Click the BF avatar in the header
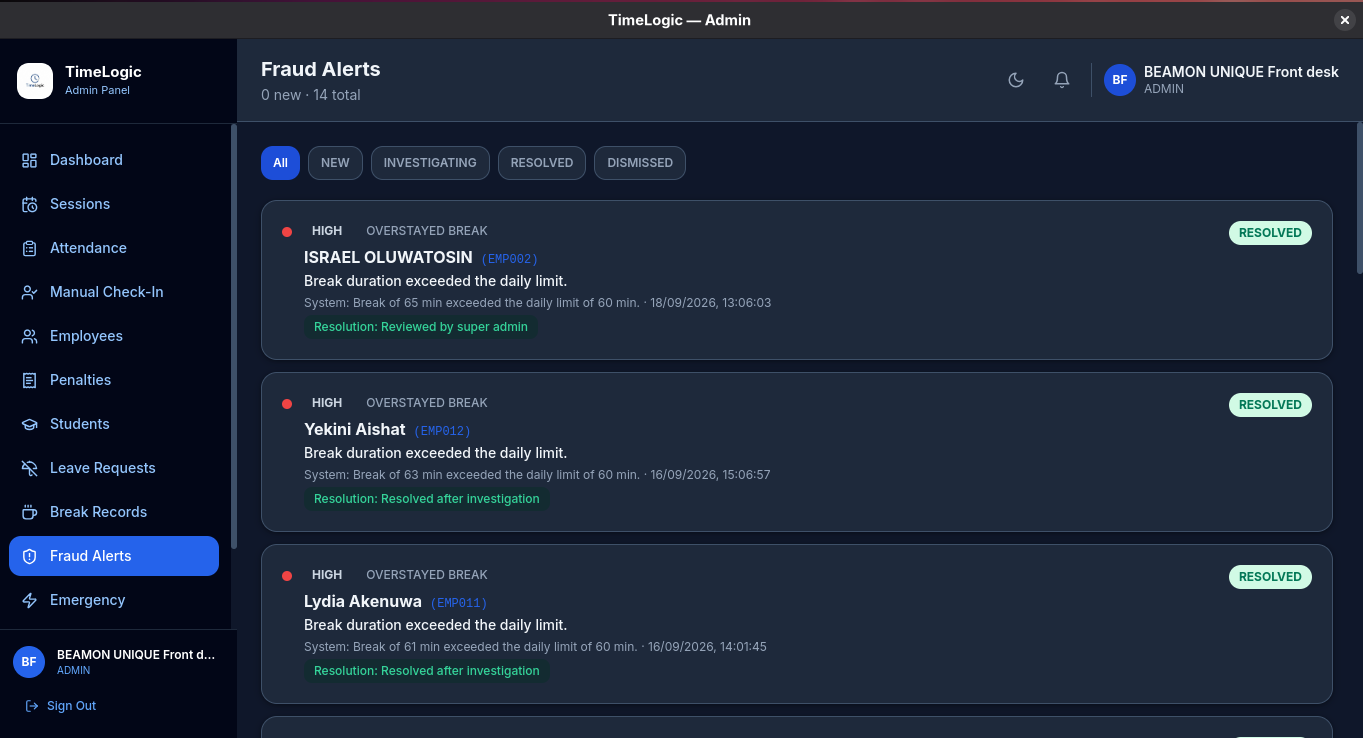Screen dimensions: 1363x738 (x=1120, y=80)
